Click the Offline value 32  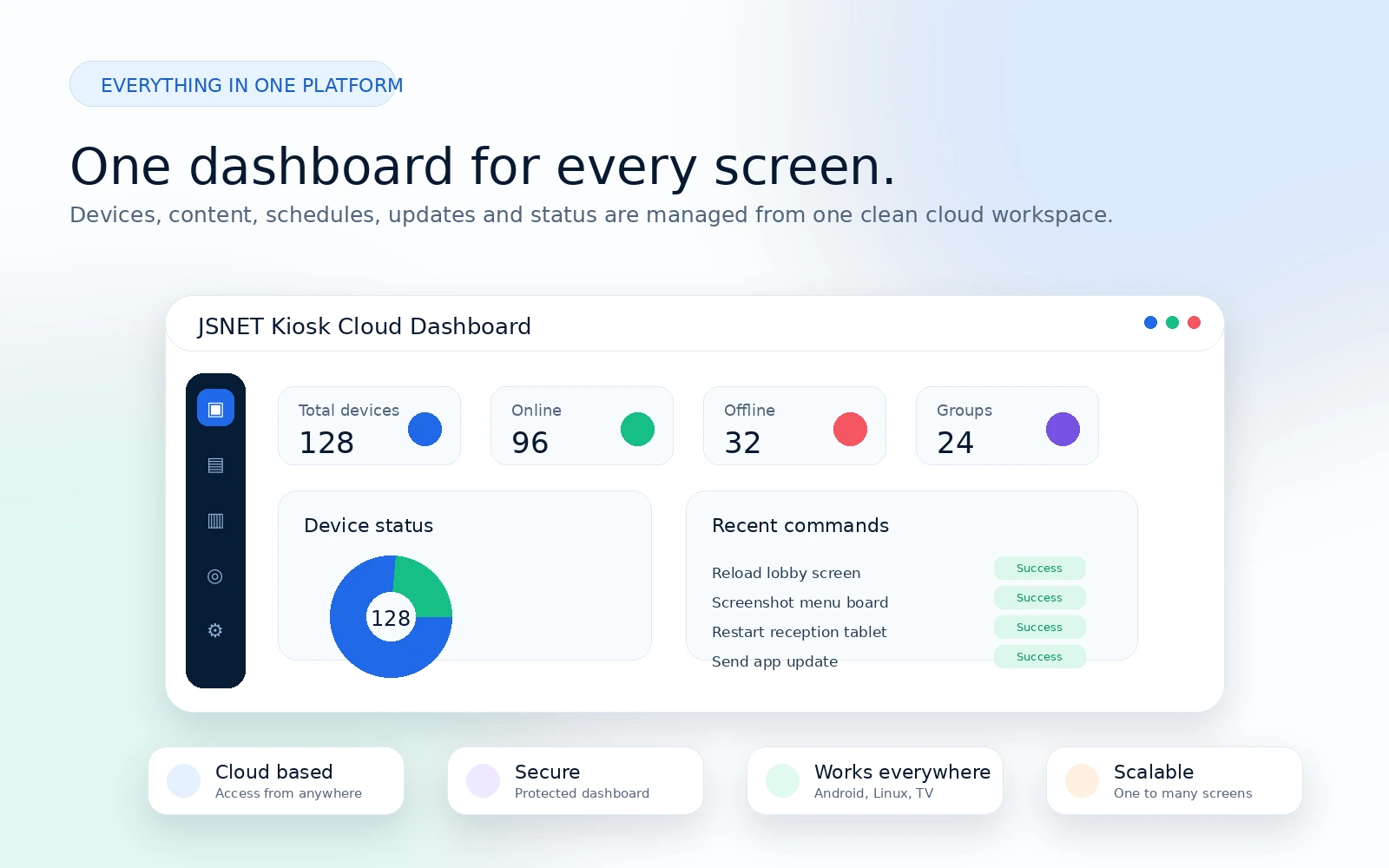point(742,443)
